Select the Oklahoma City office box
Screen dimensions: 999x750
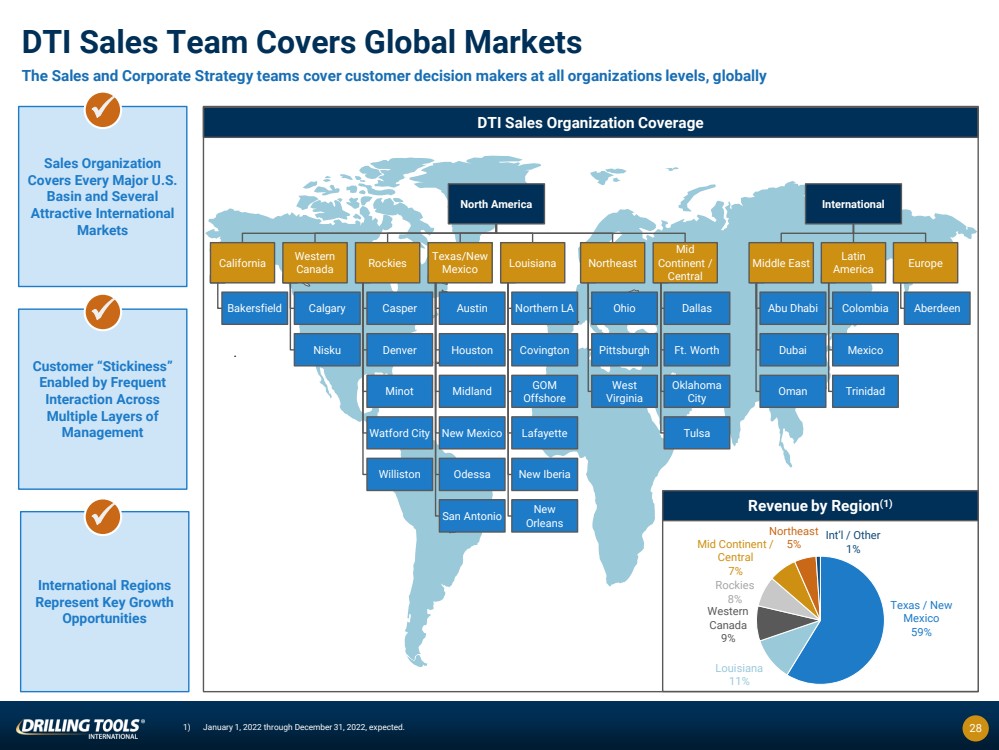click(697, 391)
